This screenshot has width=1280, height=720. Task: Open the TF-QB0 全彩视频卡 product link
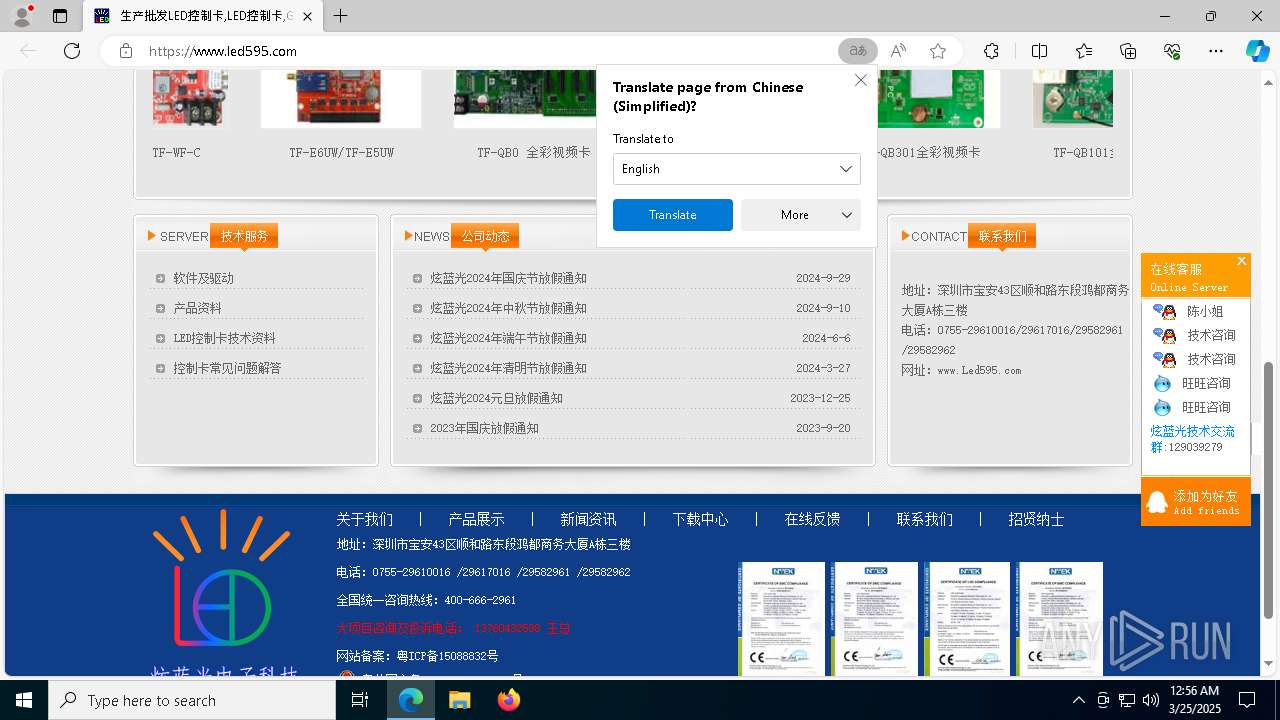pos(534,153)
